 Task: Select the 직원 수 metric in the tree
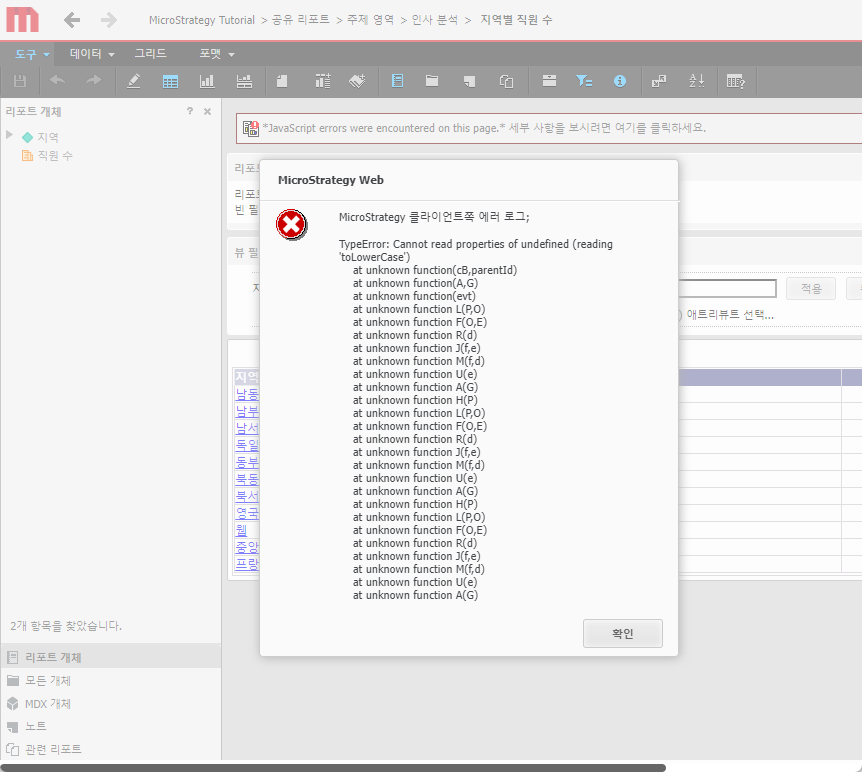55,156
